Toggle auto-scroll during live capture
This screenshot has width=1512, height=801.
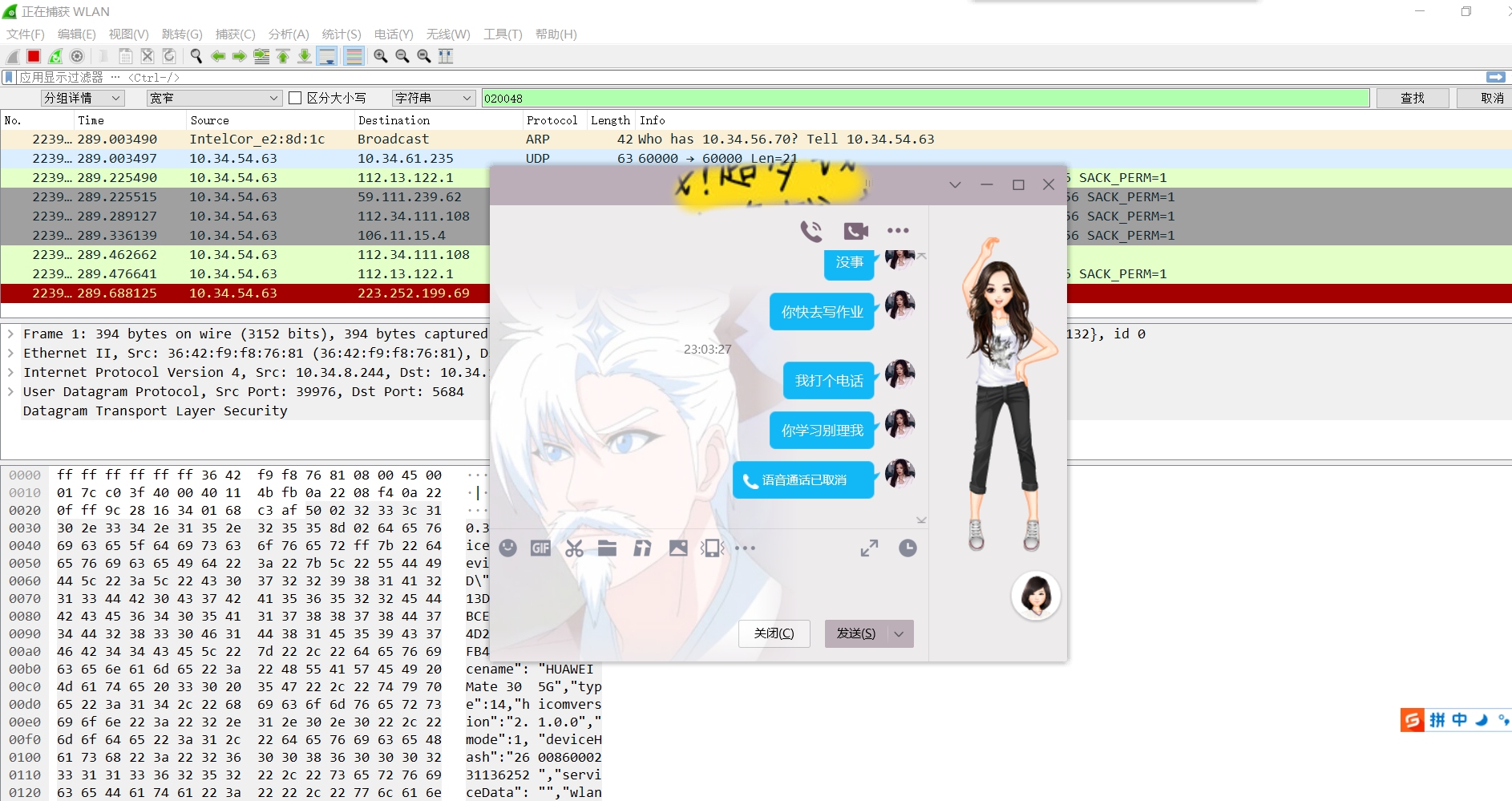(x=327, y=56)
